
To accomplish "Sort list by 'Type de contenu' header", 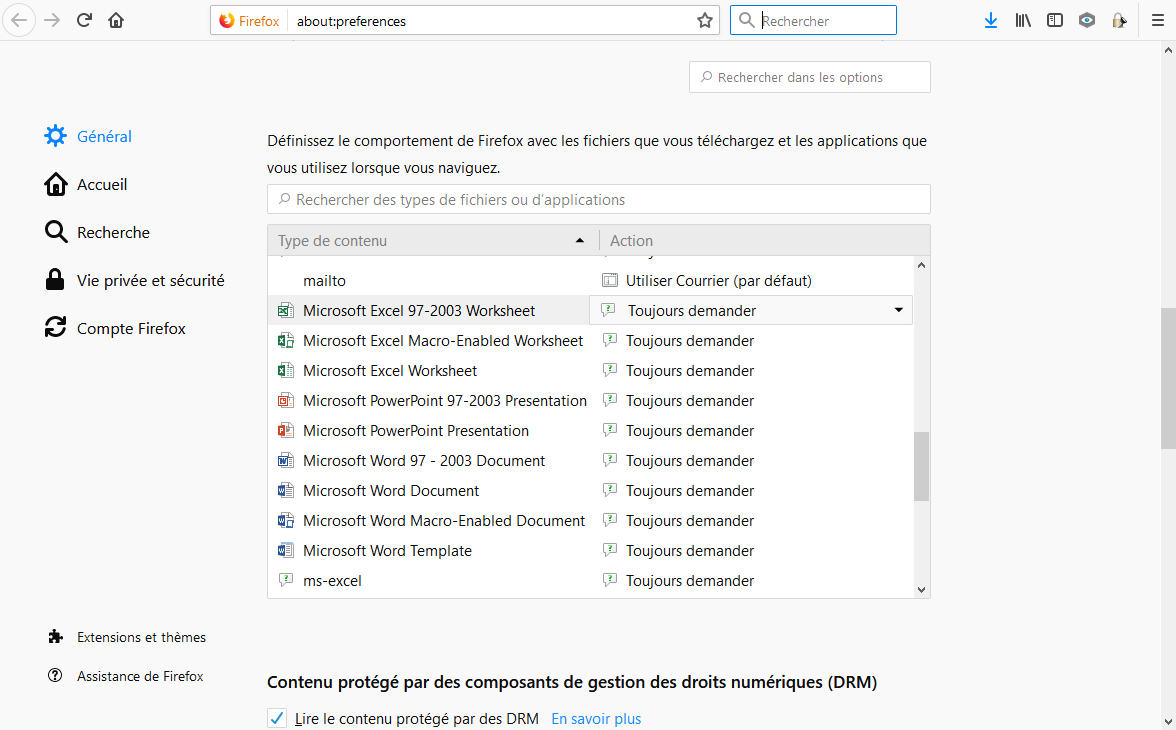I will [x=432, y=241].
